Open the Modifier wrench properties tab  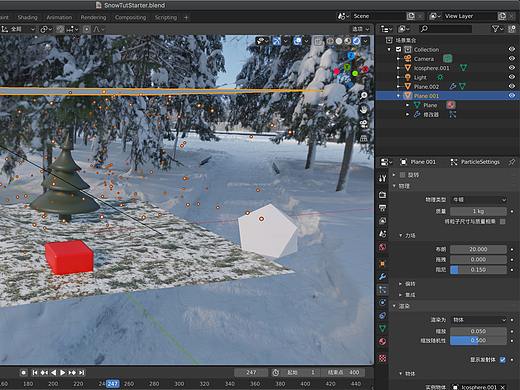pyautogui.click(x=382, y=277)
